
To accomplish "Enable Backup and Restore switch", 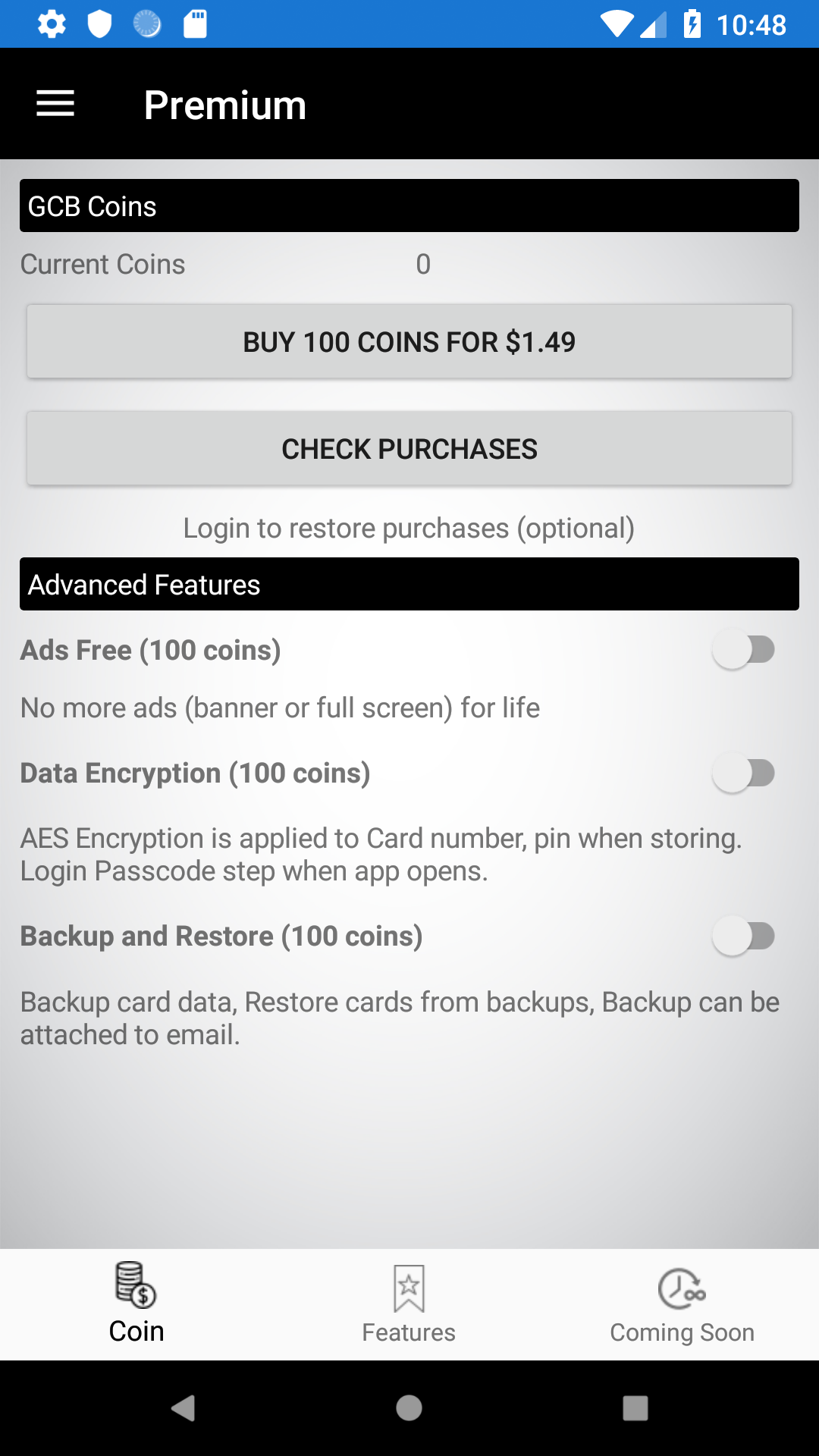I will tap(743, 937).
